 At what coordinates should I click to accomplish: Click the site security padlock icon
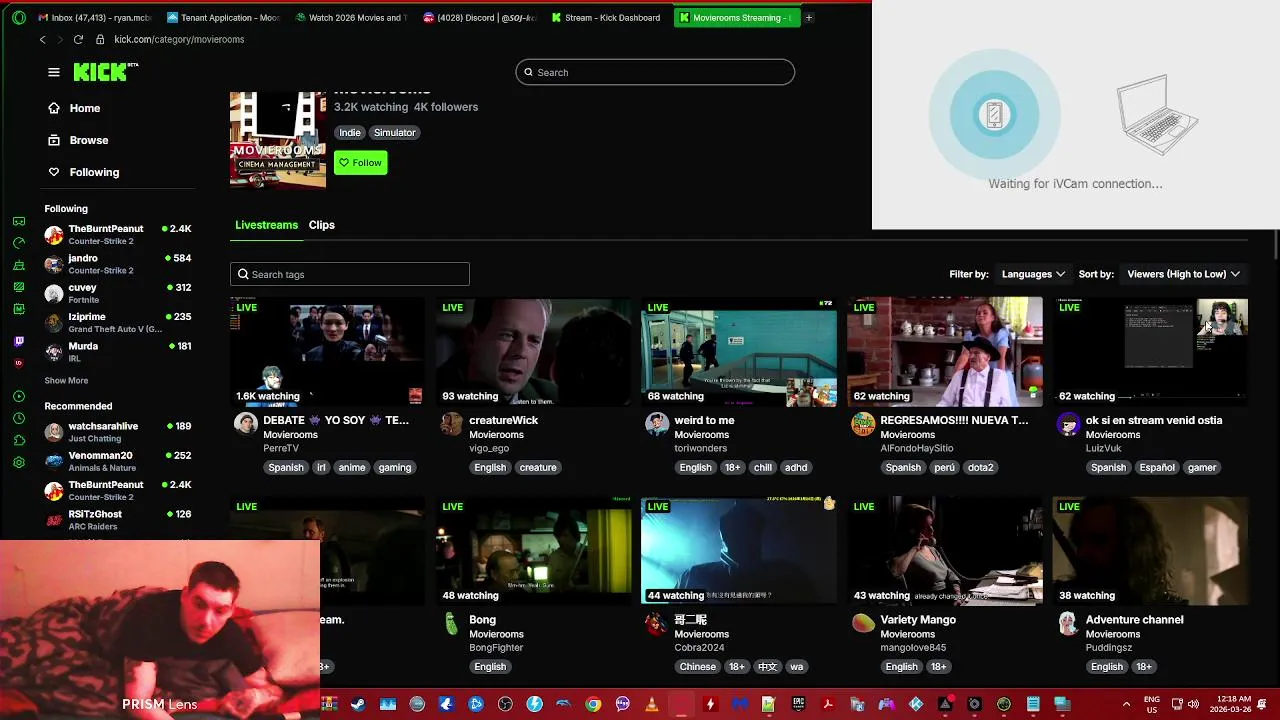100,39
